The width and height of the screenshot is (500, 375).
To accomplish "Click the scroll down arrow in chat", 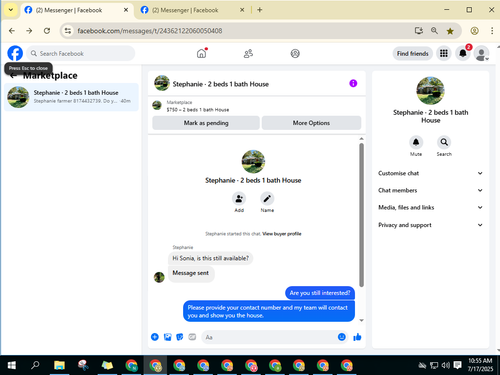I will tap(361, 320).
